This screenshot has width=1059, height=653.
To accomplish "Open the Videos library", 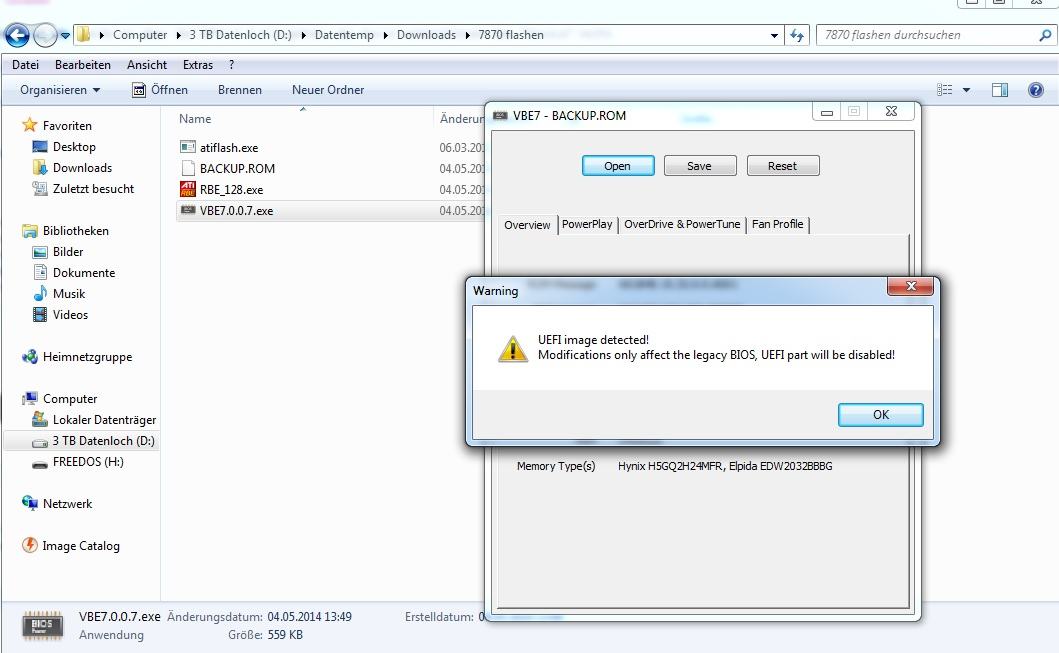I will (70, 314).
